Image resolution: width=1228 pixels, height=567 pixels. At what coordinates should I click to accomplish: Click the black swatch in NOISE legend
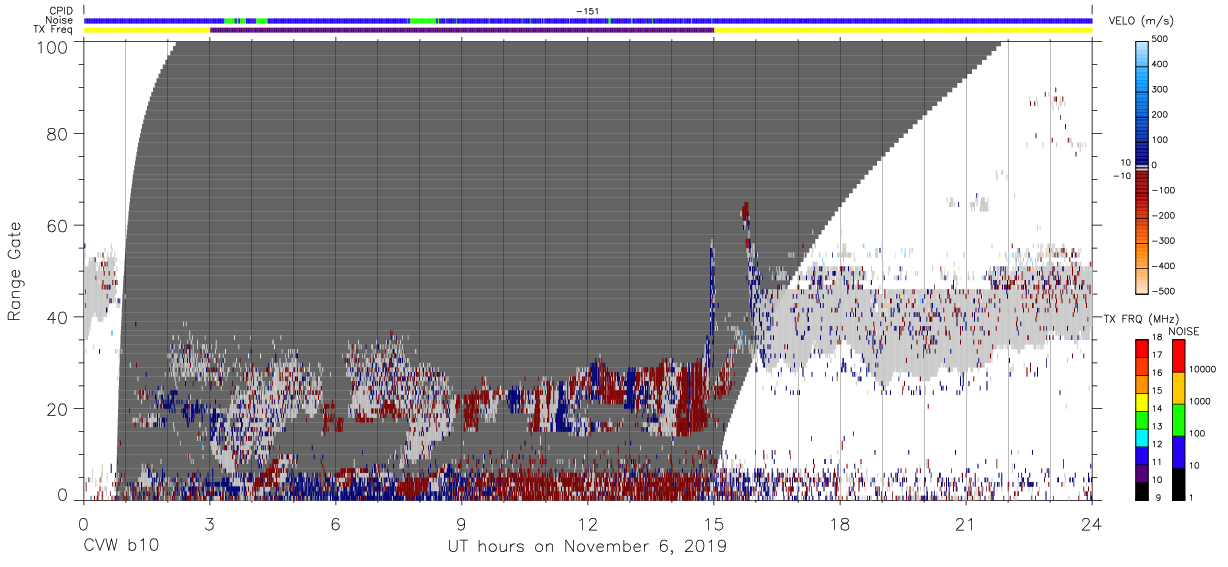[1178, 484]
